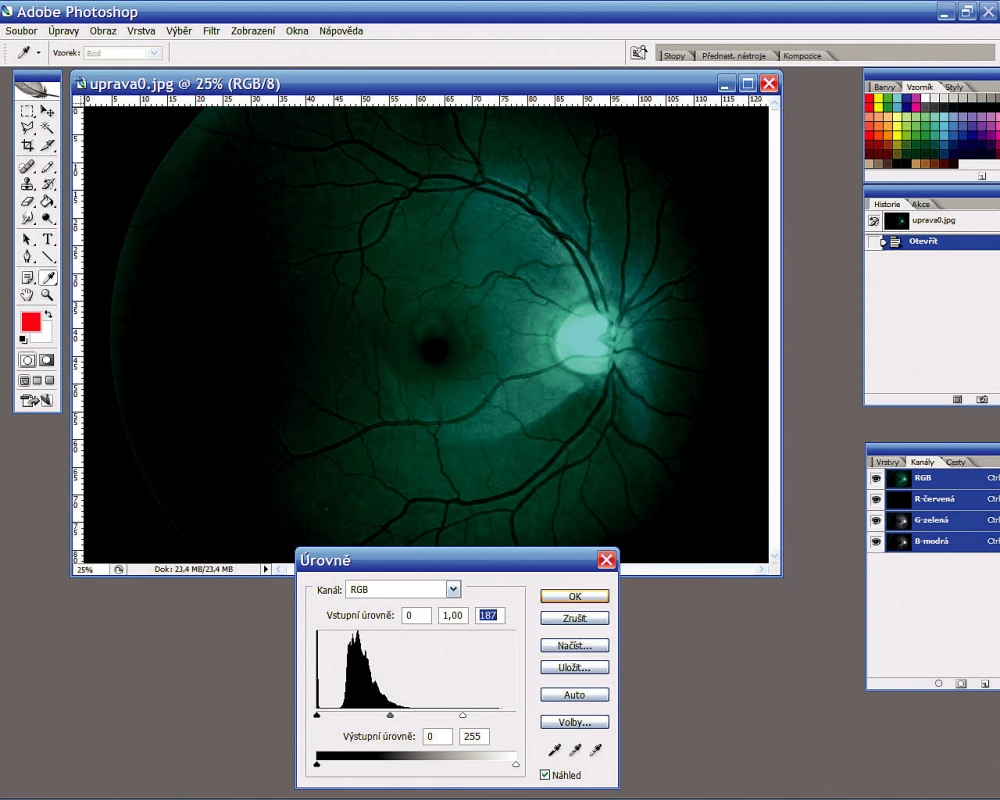The width and height of the screenshot is (1000, 800).
Task: Open the Filtr menu
Action: pyautogui.click(x=211, y=31)
